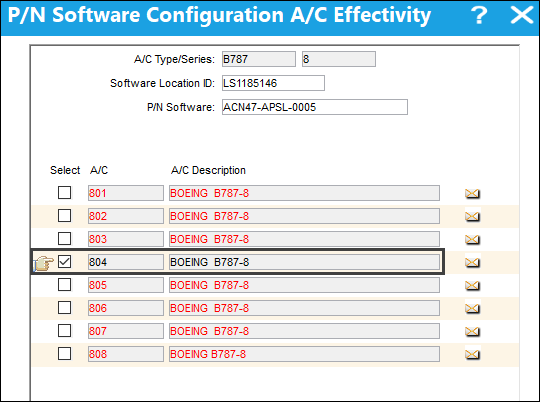Image resolution: width=540 pixels, height=402 pixels.
Task: Open help with the question mark icon
Action: tap(479, 16)
